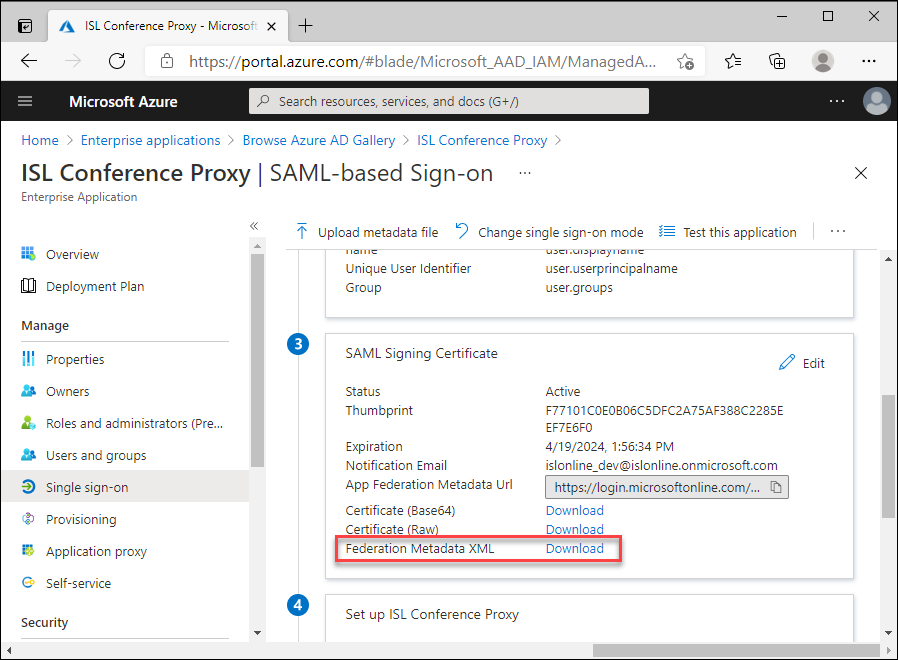This screenshot has height=660, width=898.
Task: Refresh the current page
Action: click(x=117, y=61)
